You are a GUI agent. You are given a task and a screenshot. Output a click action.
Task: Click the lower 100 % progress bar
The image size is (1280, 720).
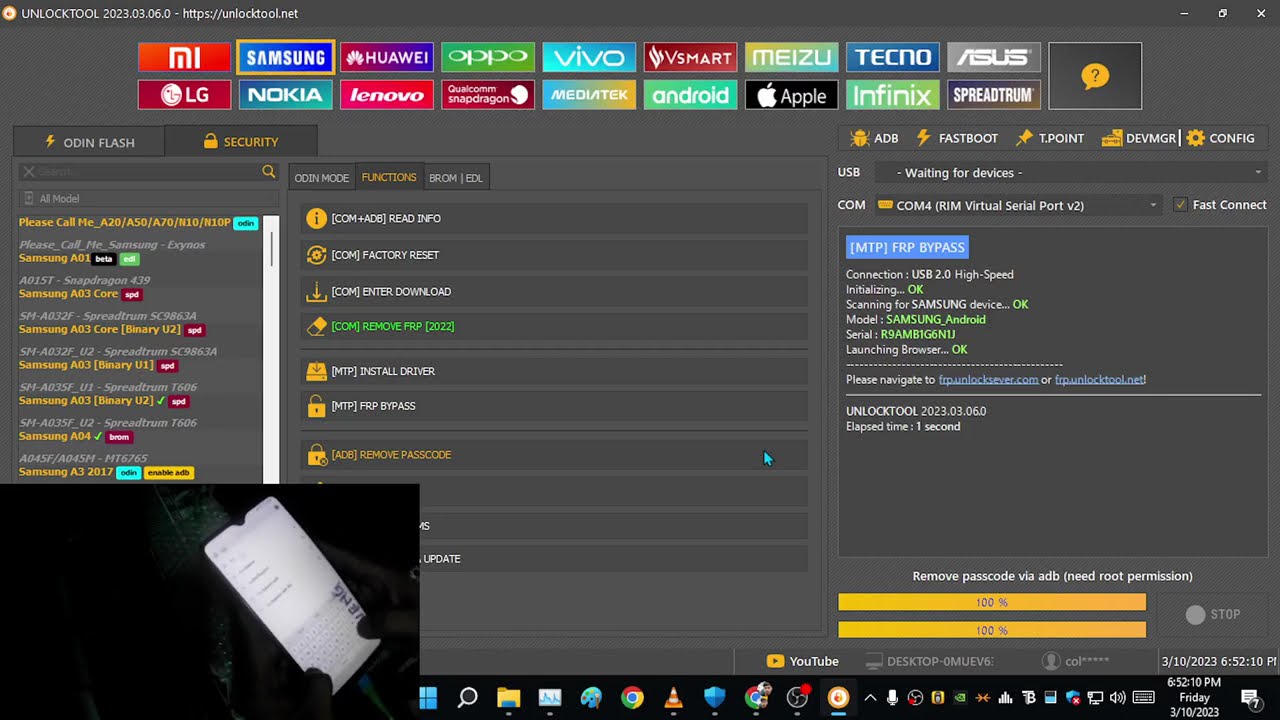pyautogui.click(x=992, y=630)
